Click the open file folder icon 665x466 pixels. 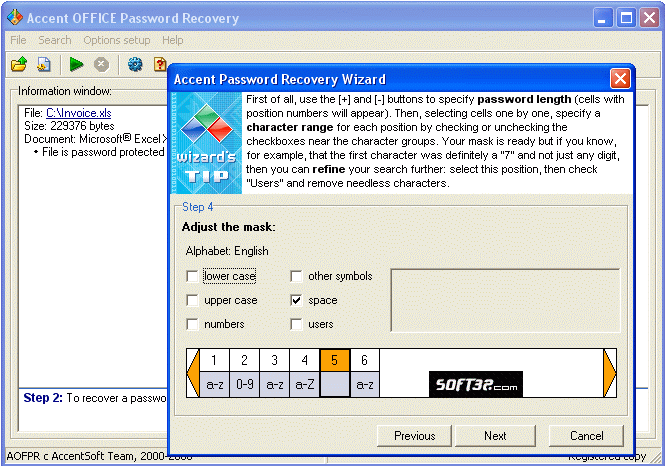click(19, 64)
